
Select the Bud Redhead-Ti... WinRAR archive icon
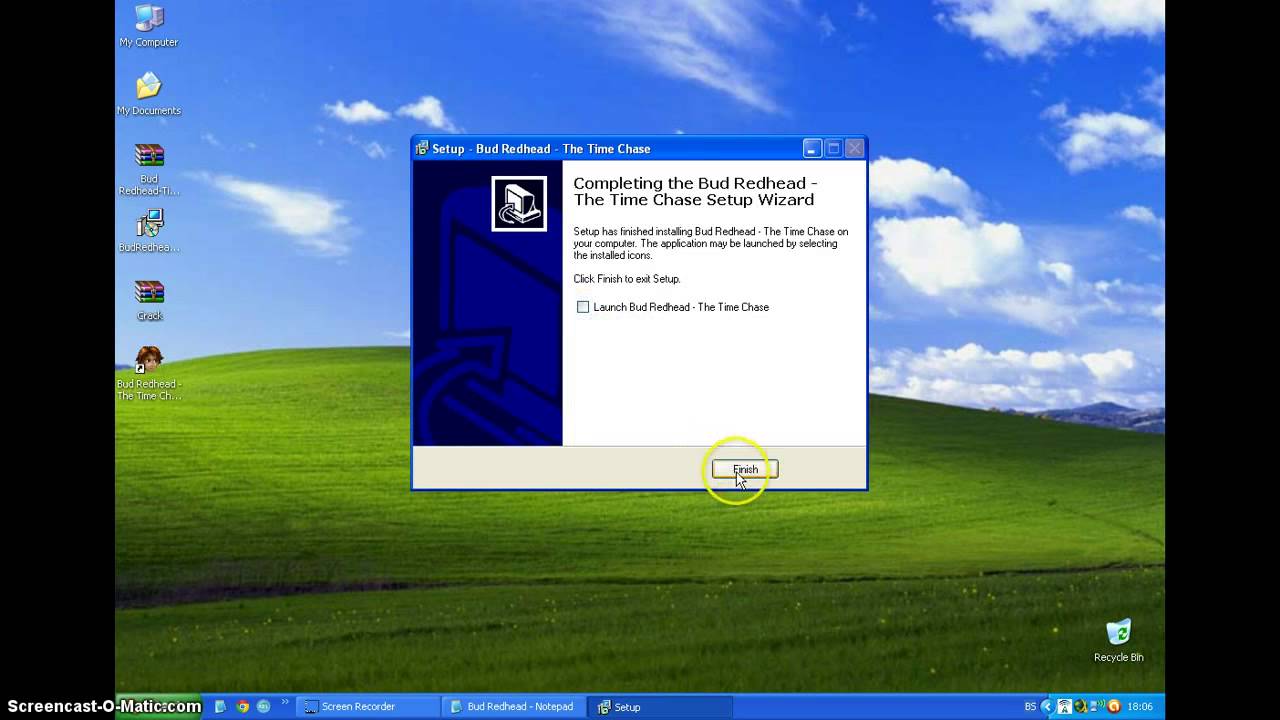149,169
